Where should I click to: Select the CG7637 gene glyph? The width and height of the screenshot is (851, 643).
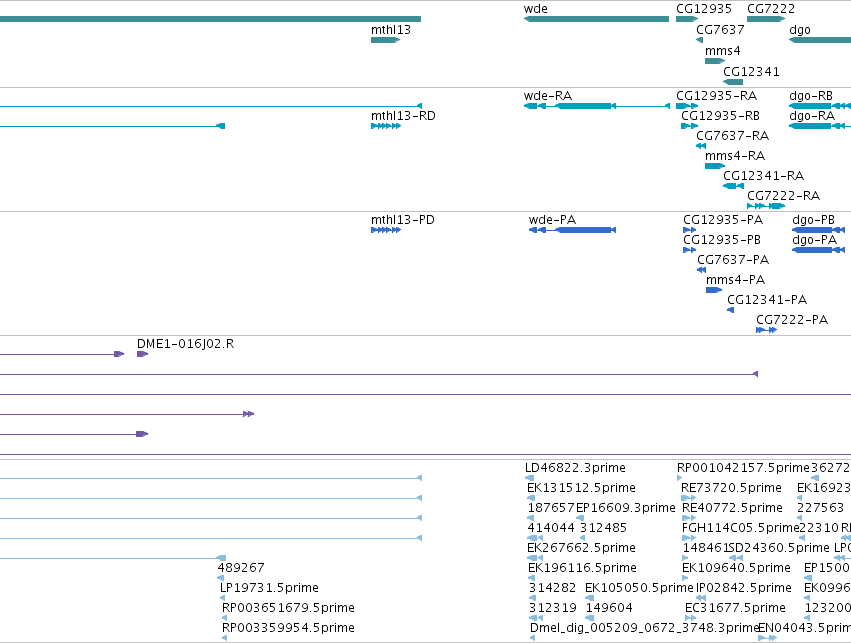[700, 40]
